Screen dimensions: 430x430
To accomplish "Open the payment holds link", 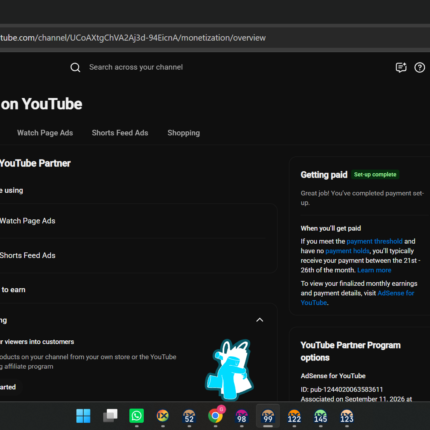I will coord(347,251).
